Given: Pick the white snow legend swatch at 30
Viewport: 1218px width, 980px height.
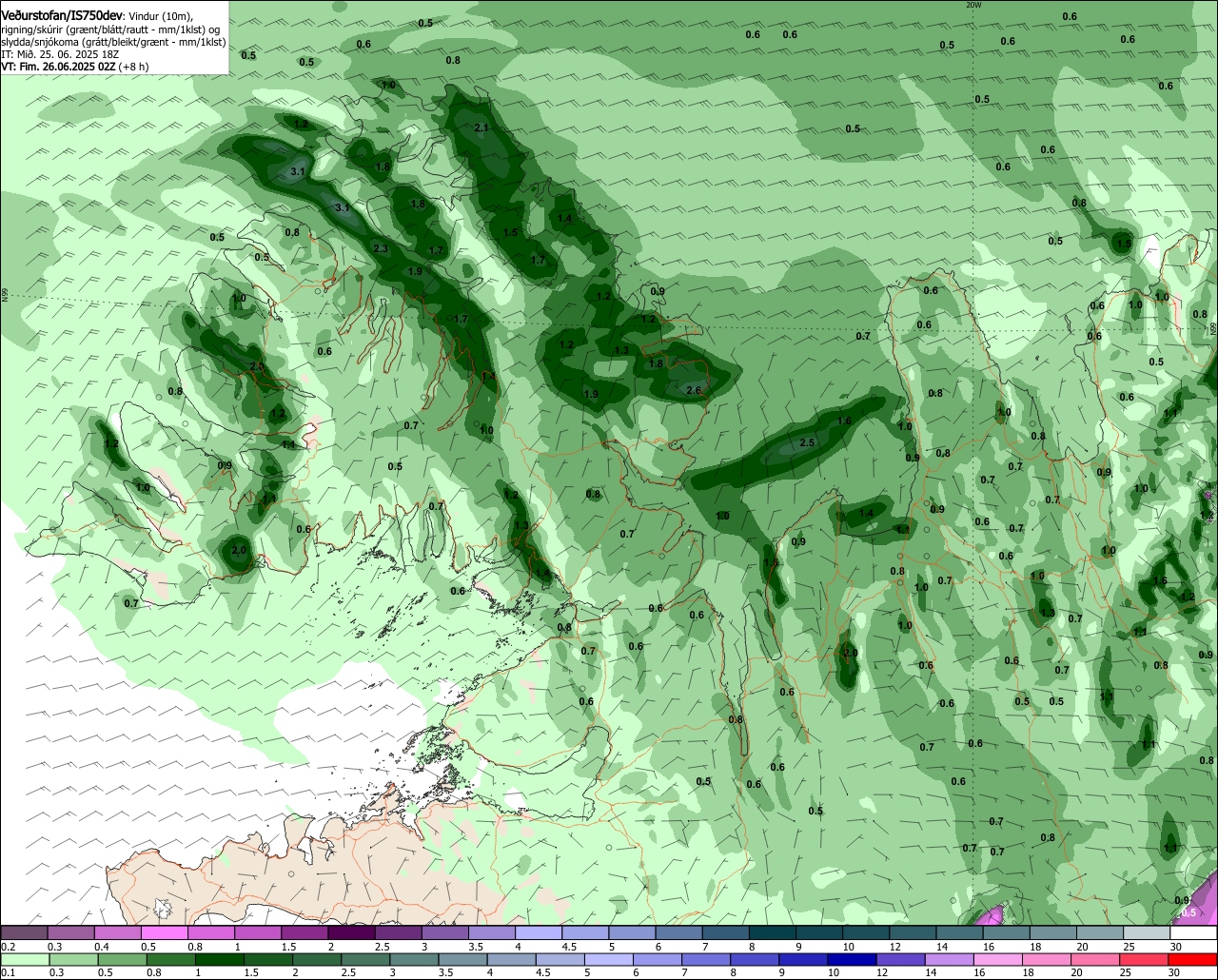Looking at the screenshot, I should click(x=1192, y=932).
